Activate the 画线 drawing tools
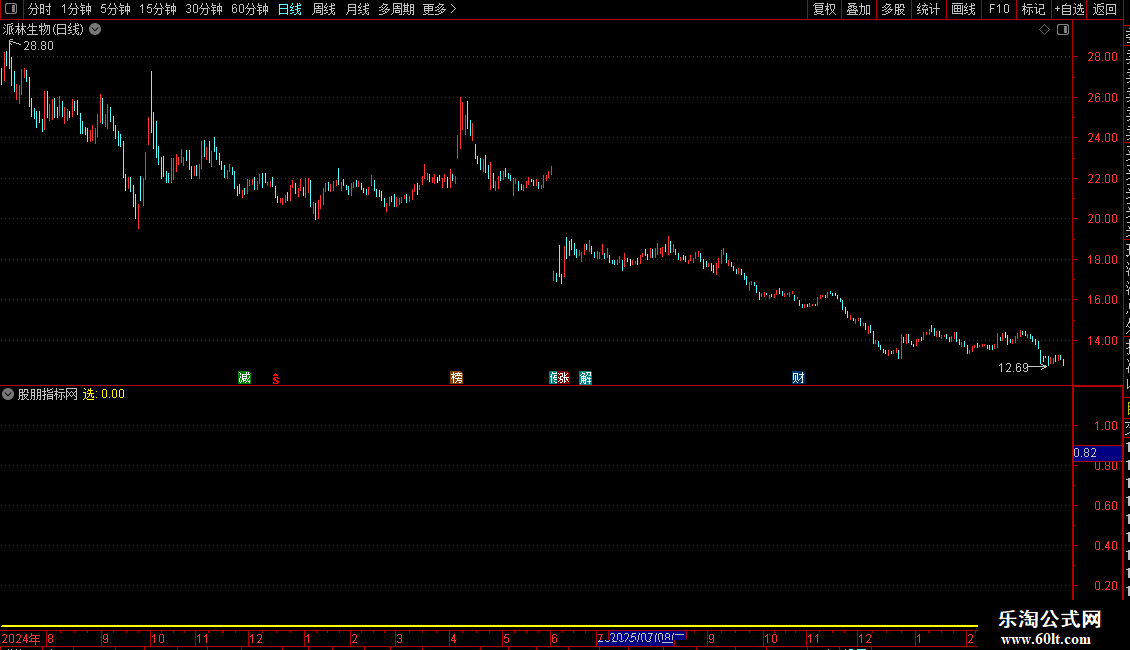The width and height of the screenshot is (1130, 650). coord(964,9)
